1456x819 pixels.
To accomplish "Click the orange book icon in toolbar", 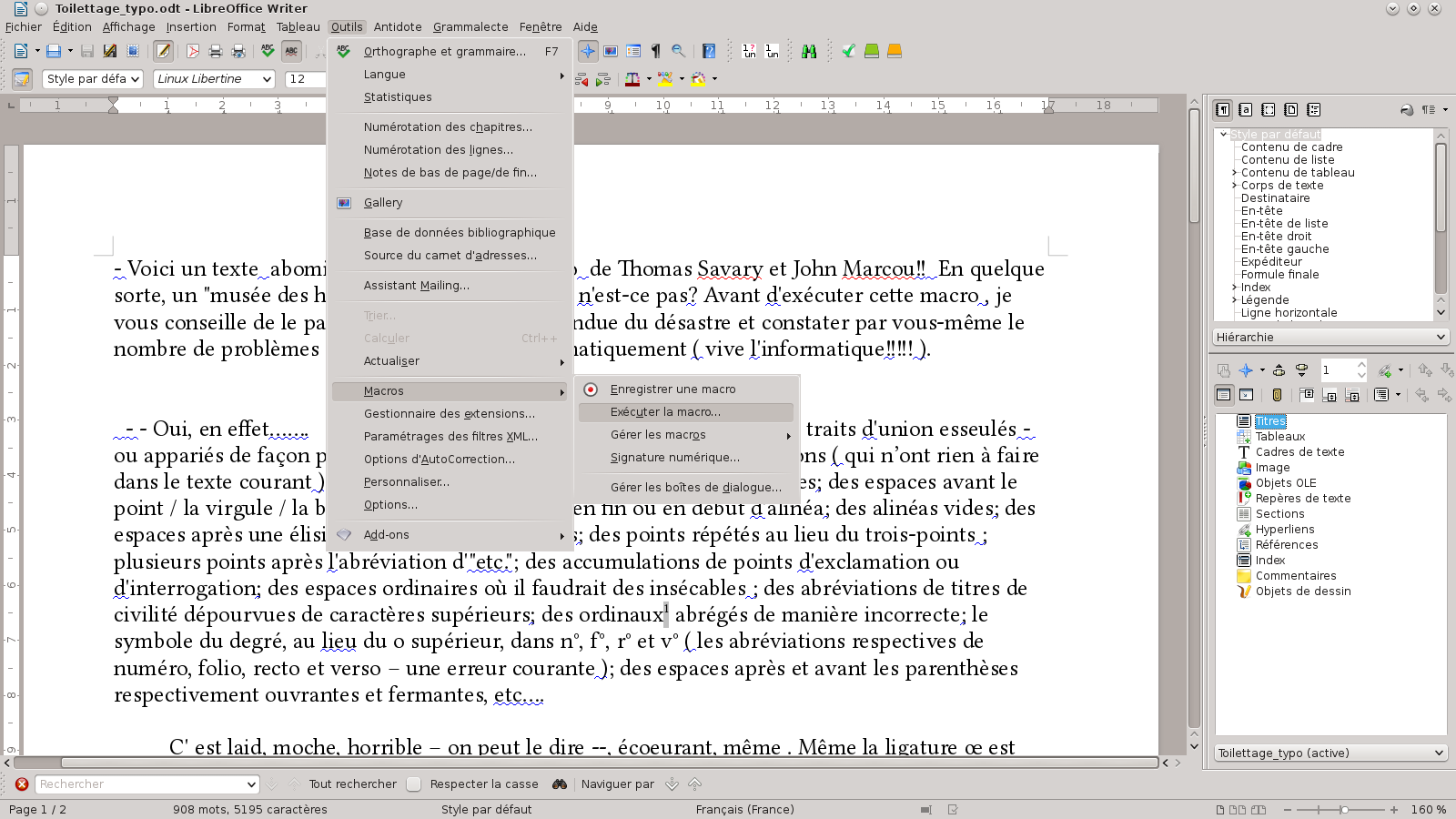I will (x=895, y=52).
